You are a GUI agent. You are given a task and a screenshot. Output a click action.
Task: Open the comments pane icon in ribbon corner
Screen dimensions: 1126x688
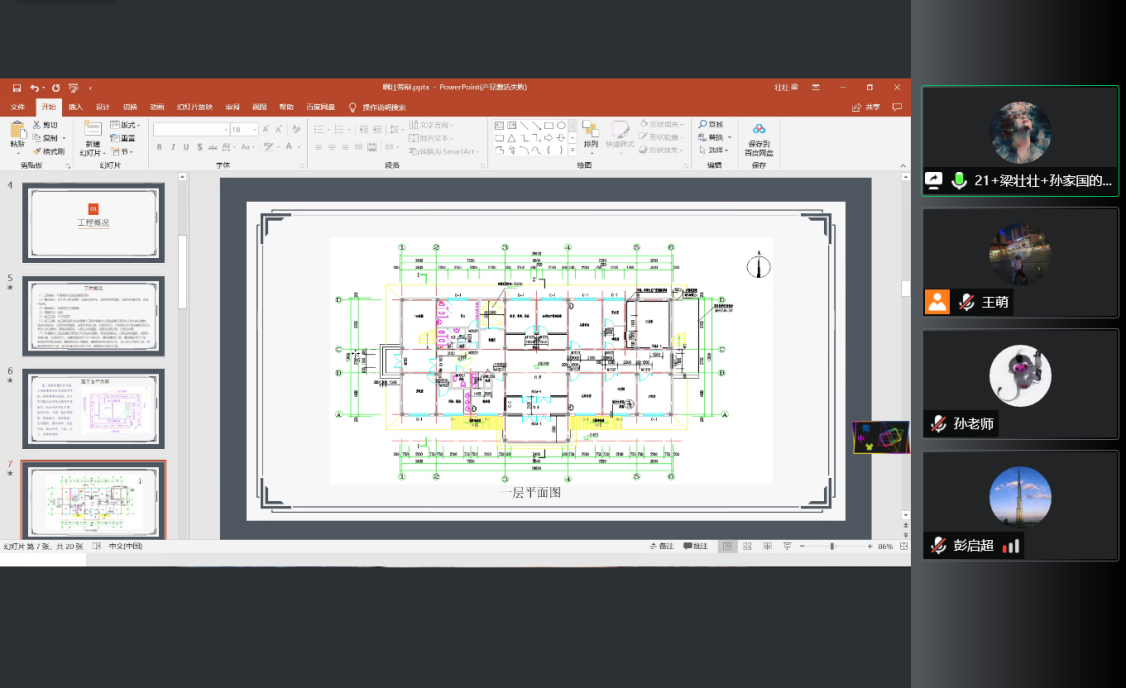[x=897, y=107]
